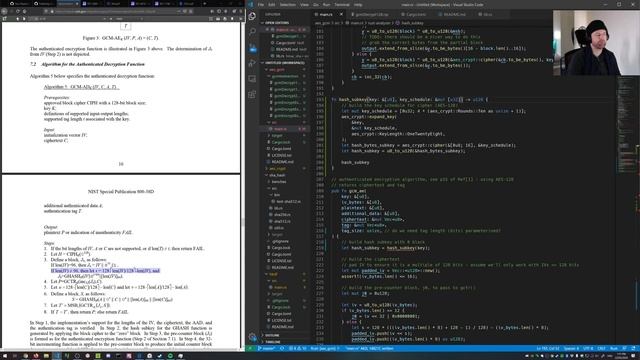Open Extensions view in activity bar
640x360 pixels.
pos(253,94)
